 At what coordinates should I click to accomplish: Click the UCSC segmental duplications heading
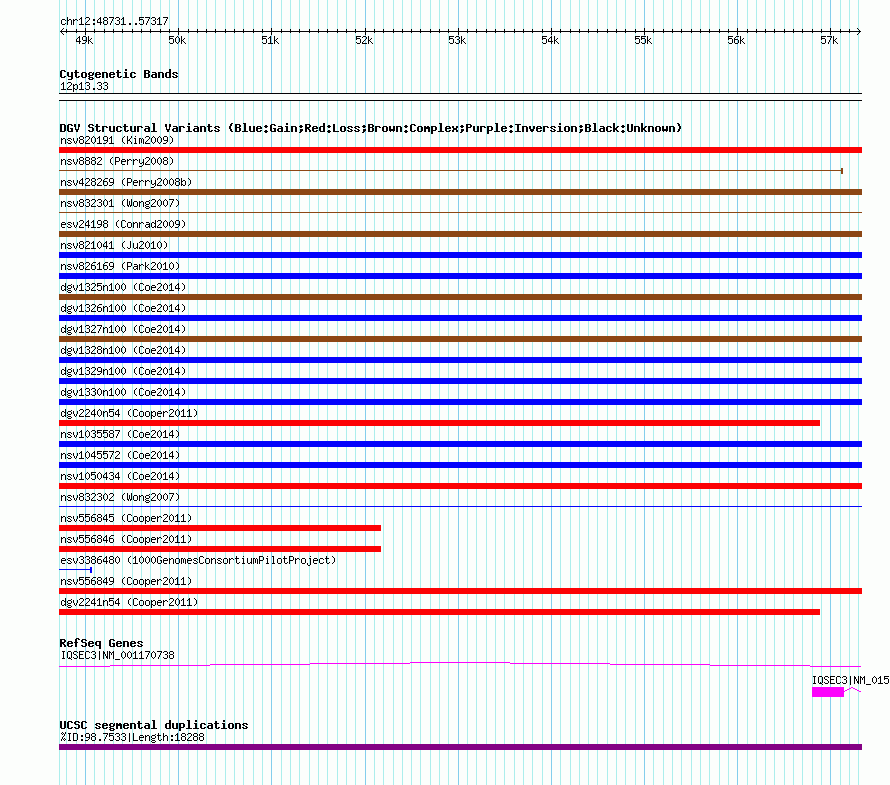(x=154, y=725)
